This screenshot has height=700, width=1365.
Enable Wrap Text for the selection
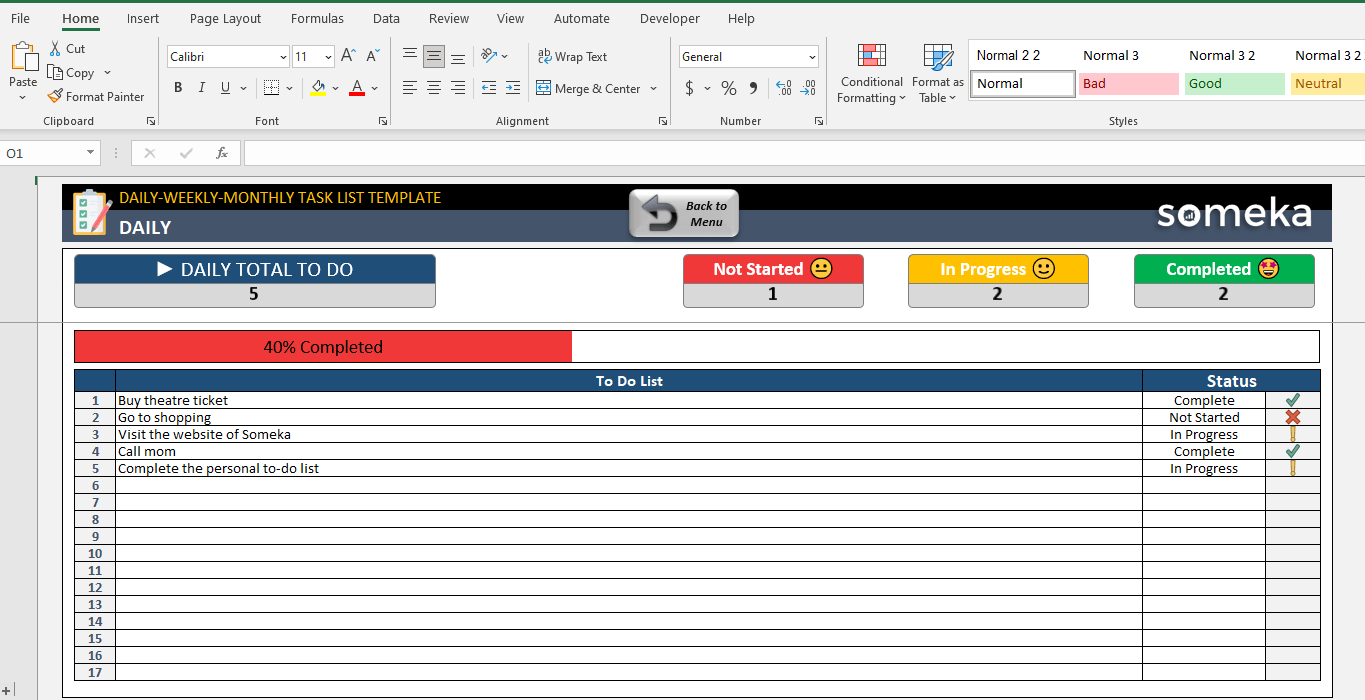click(x=572, y=56)
